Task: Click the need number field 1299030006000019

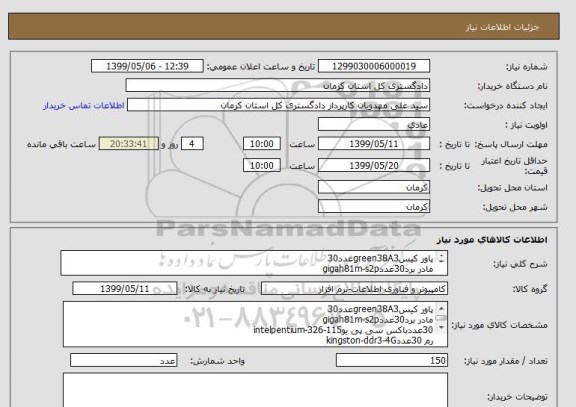Action: tap(374, 66)
